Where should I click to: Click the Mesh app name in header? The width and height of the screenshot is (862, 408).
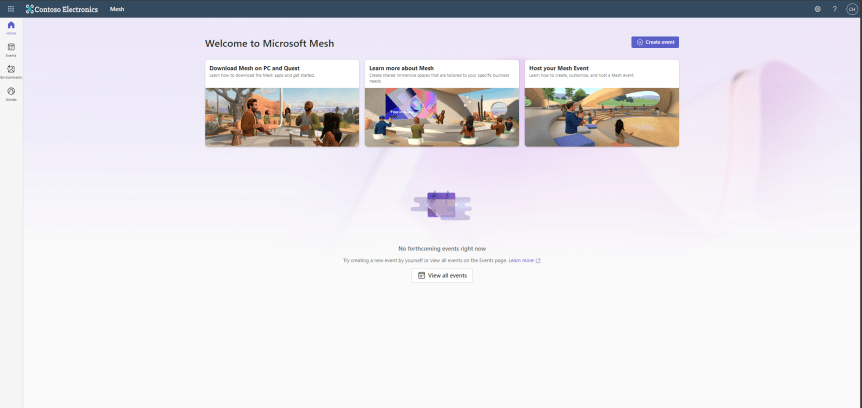(x=117, y=9)
